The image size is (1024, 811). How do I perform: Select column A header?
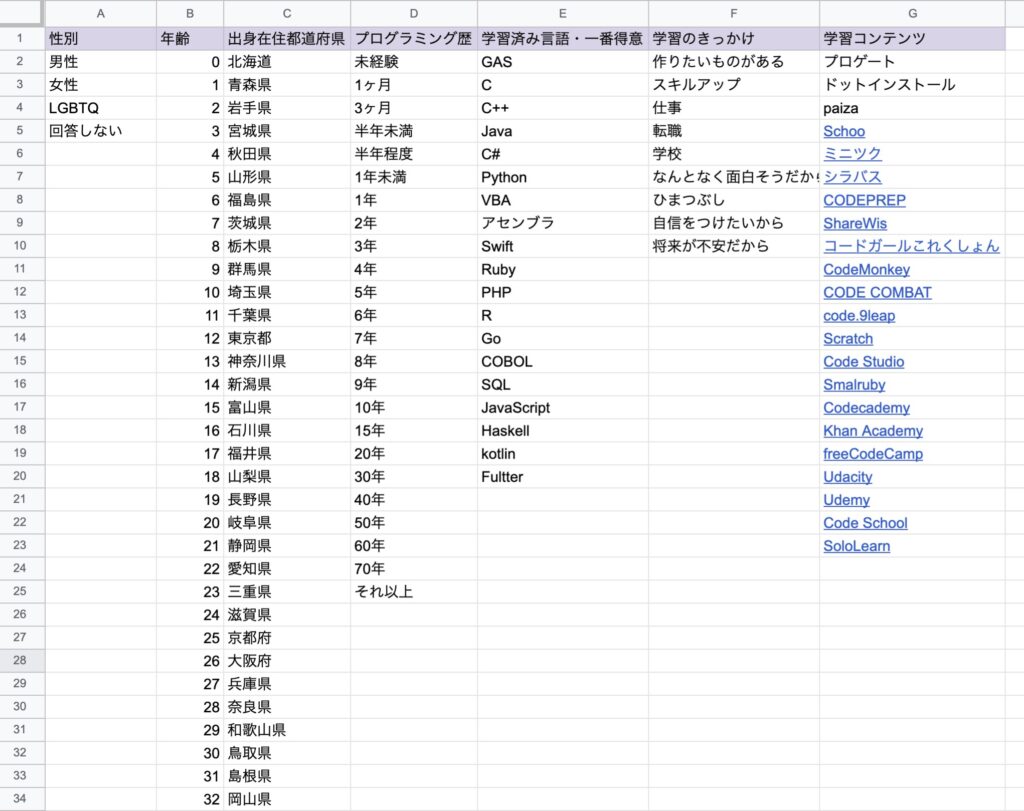point(101,13)
